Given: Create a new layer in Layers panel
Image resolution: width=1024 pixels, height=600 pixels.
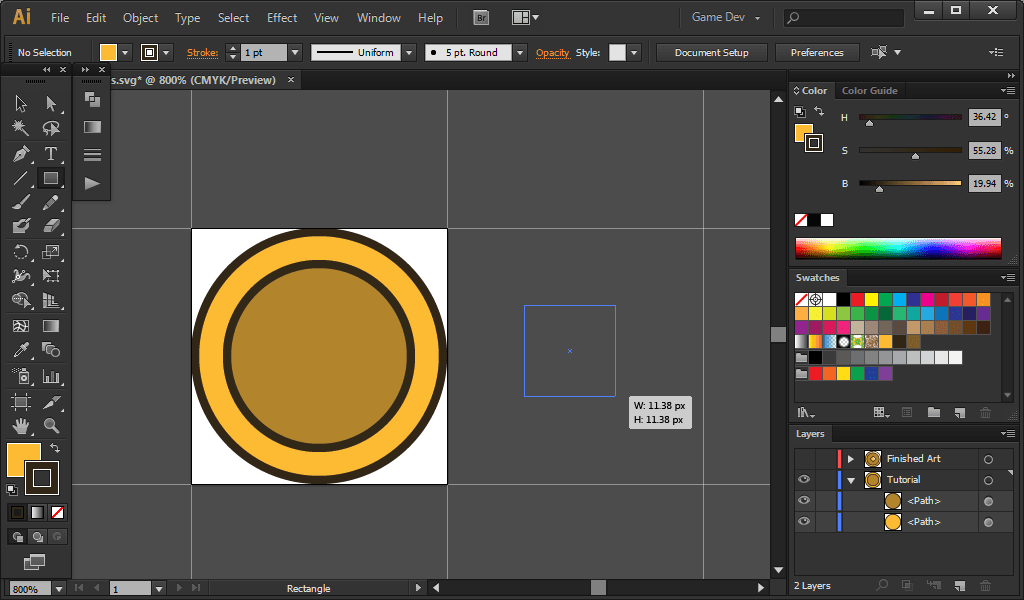Looking at the screenshot, I should point(959,586).
